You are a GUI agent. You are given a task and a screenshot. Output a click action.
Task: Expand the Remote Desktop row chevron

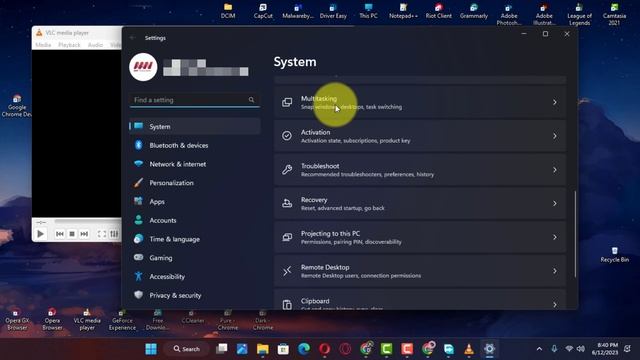[x=555, y=271]
